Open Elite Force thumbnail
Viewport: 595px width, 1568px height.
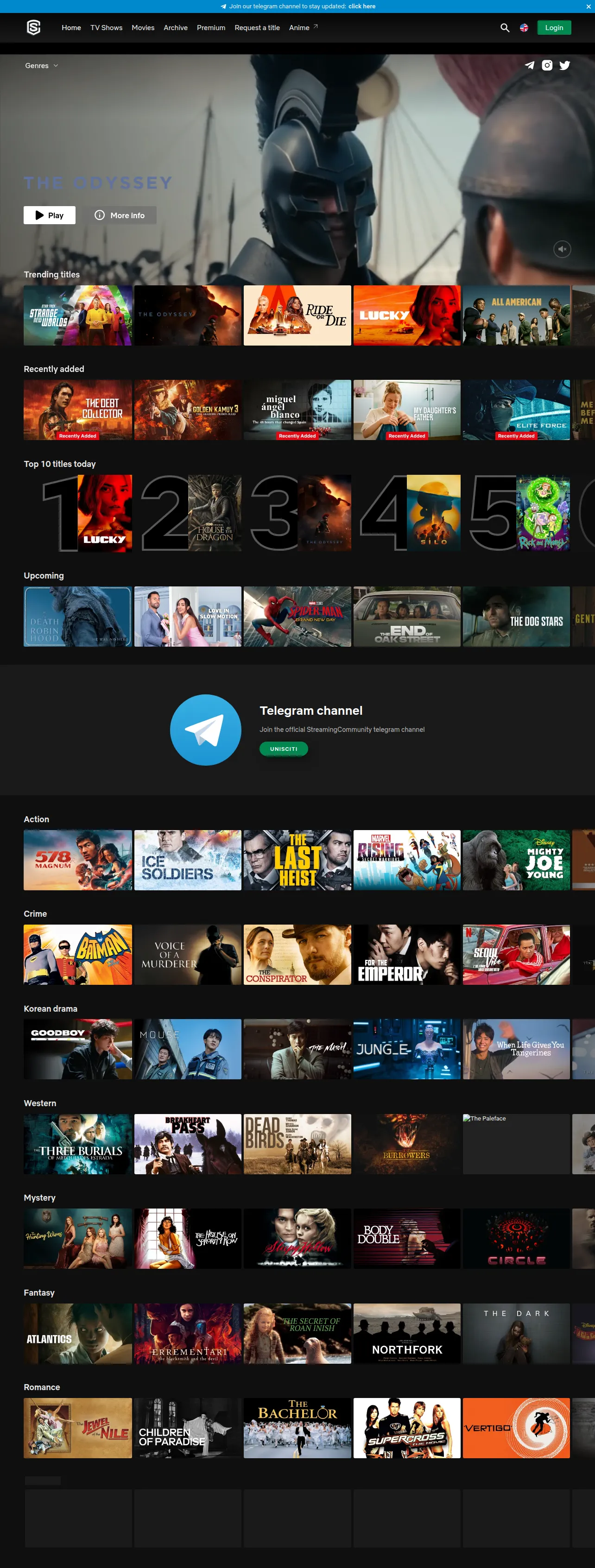(516, 410)
